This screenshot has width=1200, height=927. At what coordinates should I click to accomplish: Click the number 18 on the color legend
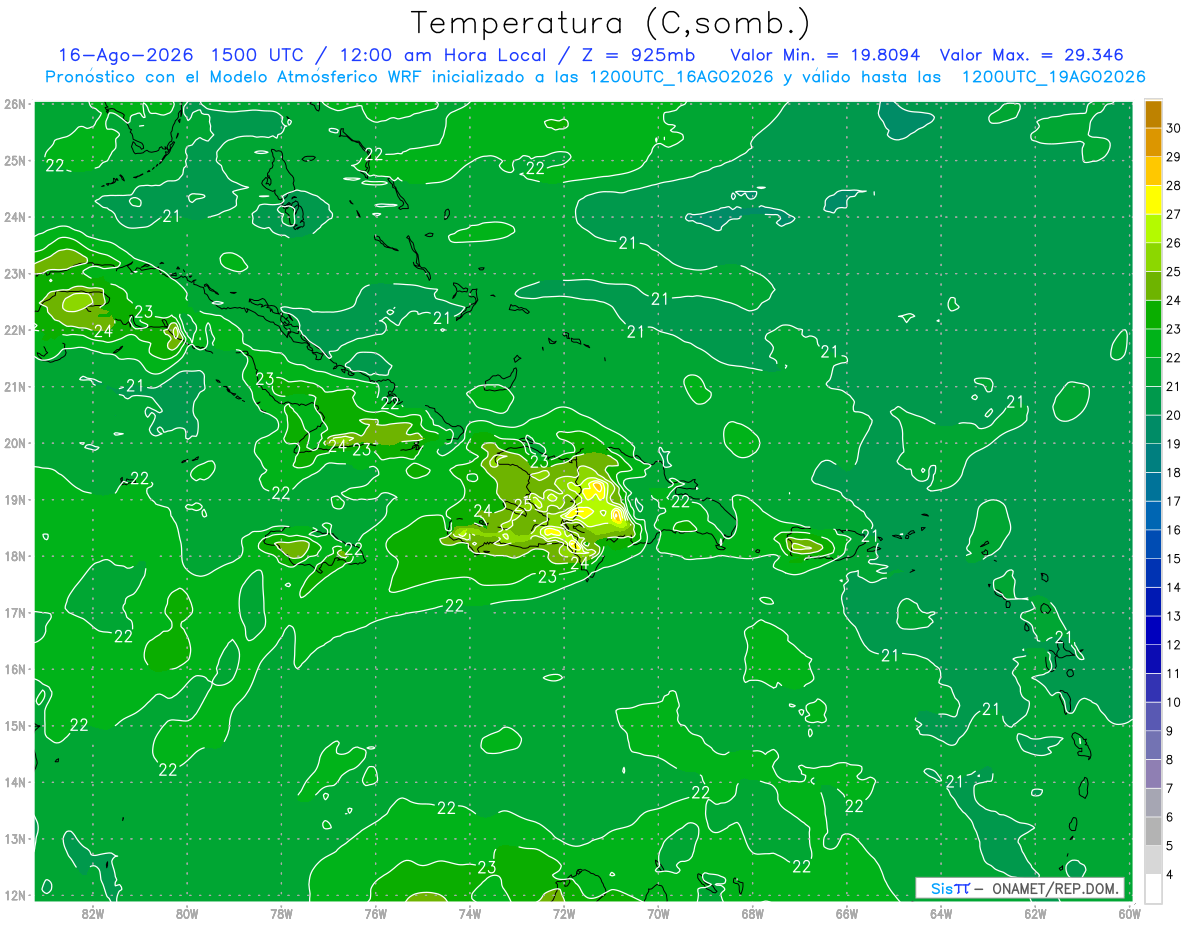pos(1174,473)
